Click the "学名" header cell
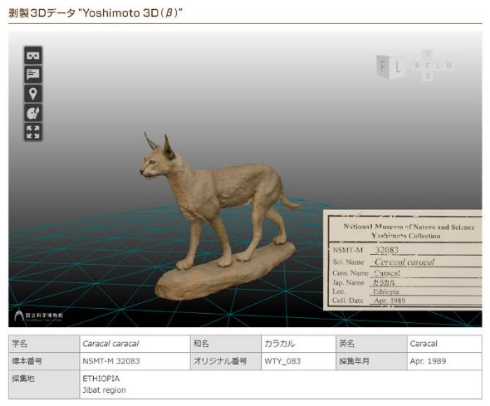This screenshot has width=490, height=406. coord(44,344)
